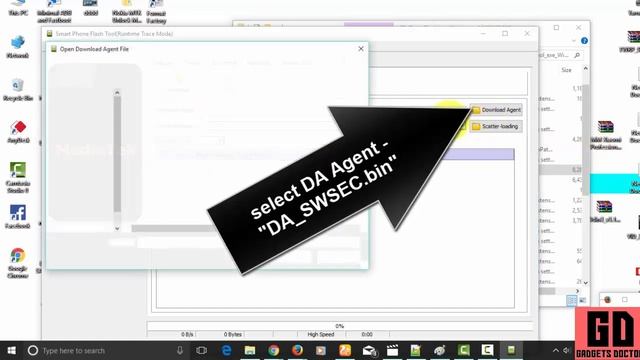Maximize the Smart Phone Flash Tool window
The height and width of the screenshot is (360, 640).
505,33
